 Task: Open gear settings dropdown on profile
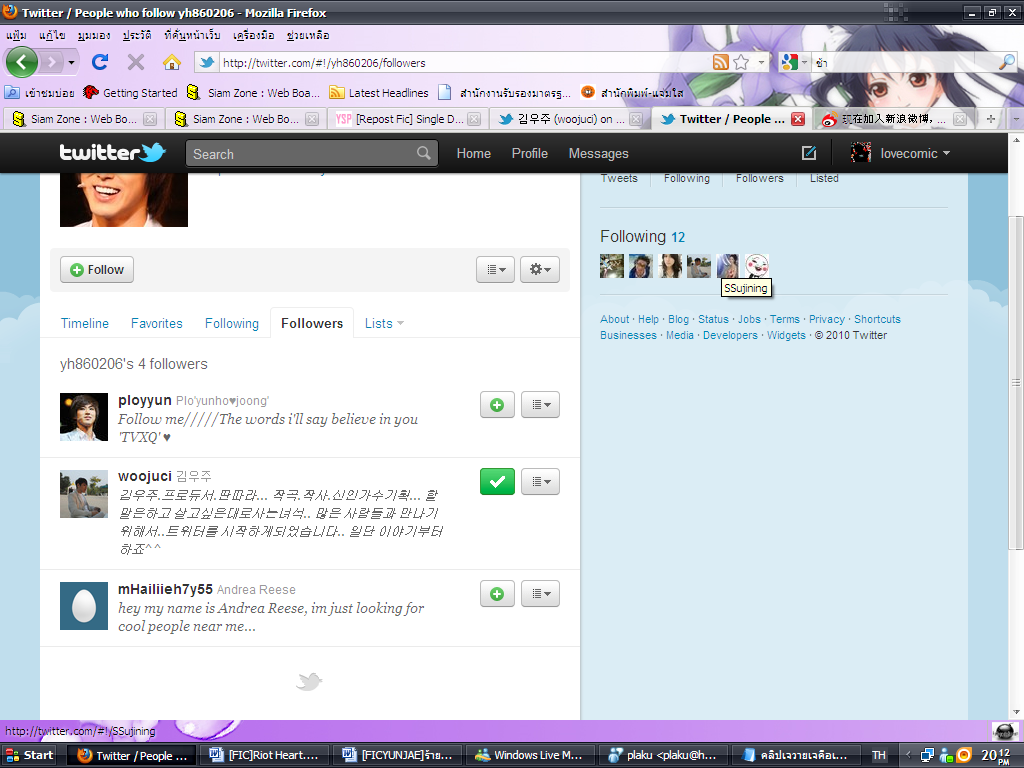[540, 270]
